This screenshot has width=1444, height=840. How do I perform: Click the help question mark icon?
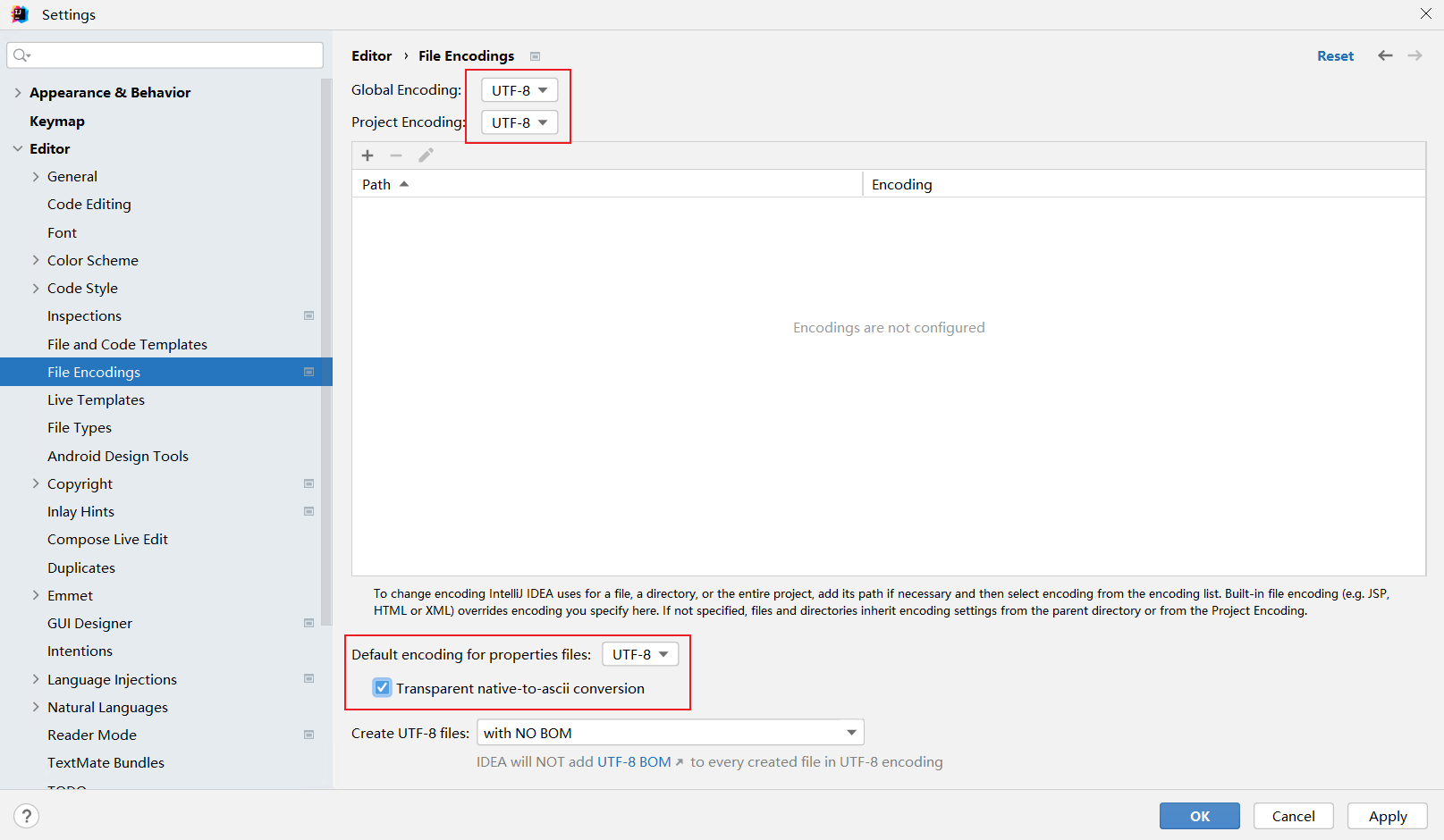coord(27,816)
